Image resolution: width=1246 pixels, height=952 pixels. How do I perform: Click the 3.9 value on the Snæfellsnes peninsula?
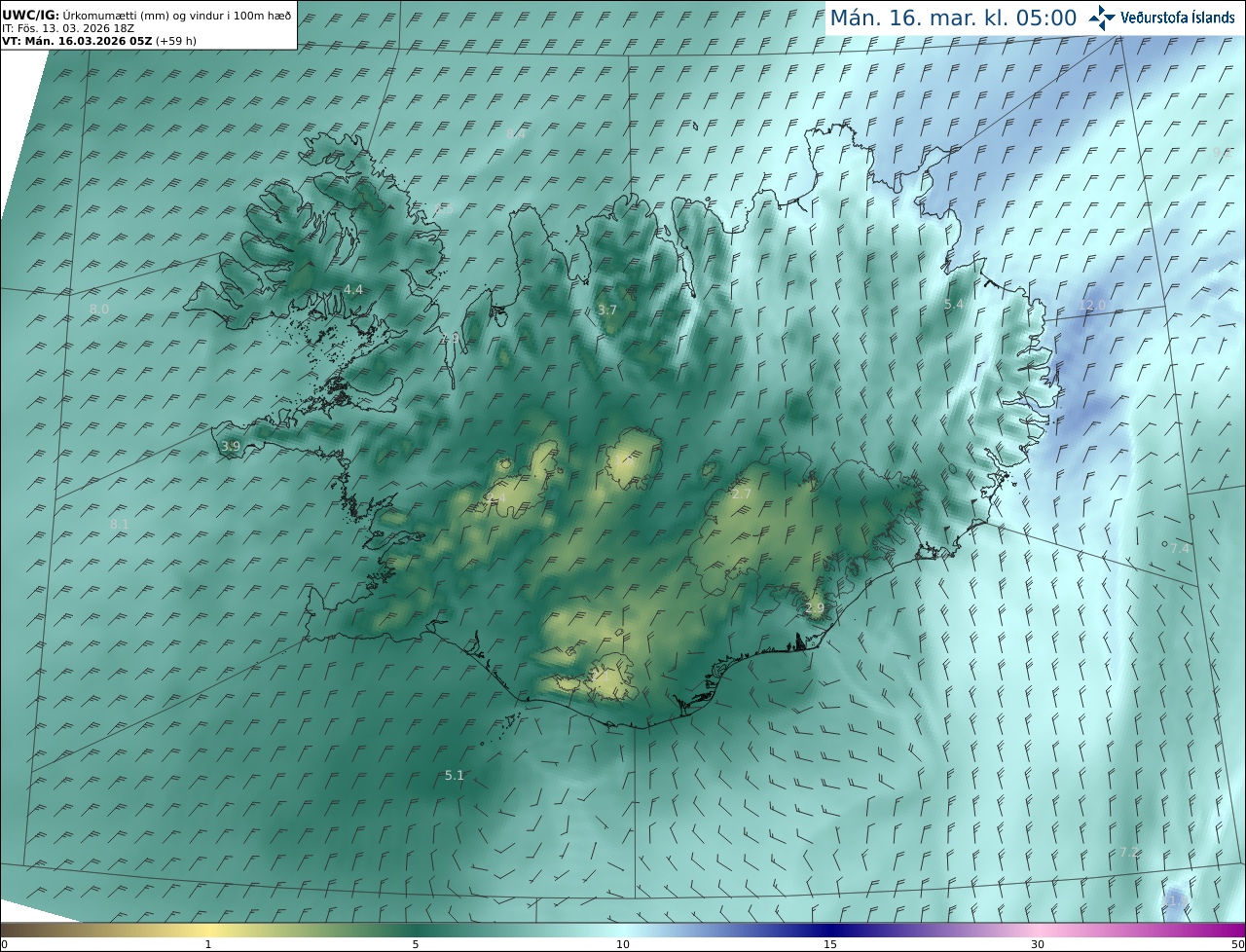231,446
